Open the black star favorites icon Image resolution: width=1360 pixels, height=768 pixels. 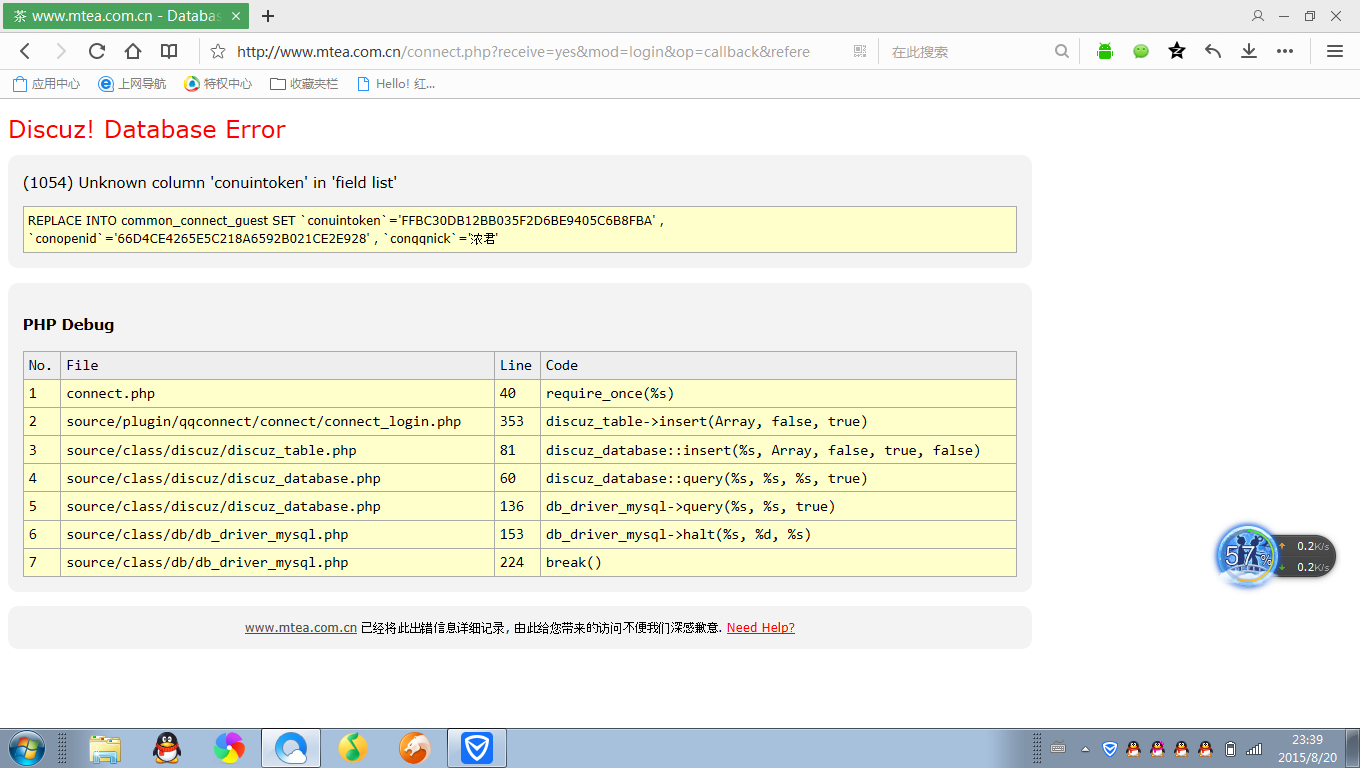pyautogui.click(x=1177, y=51)
